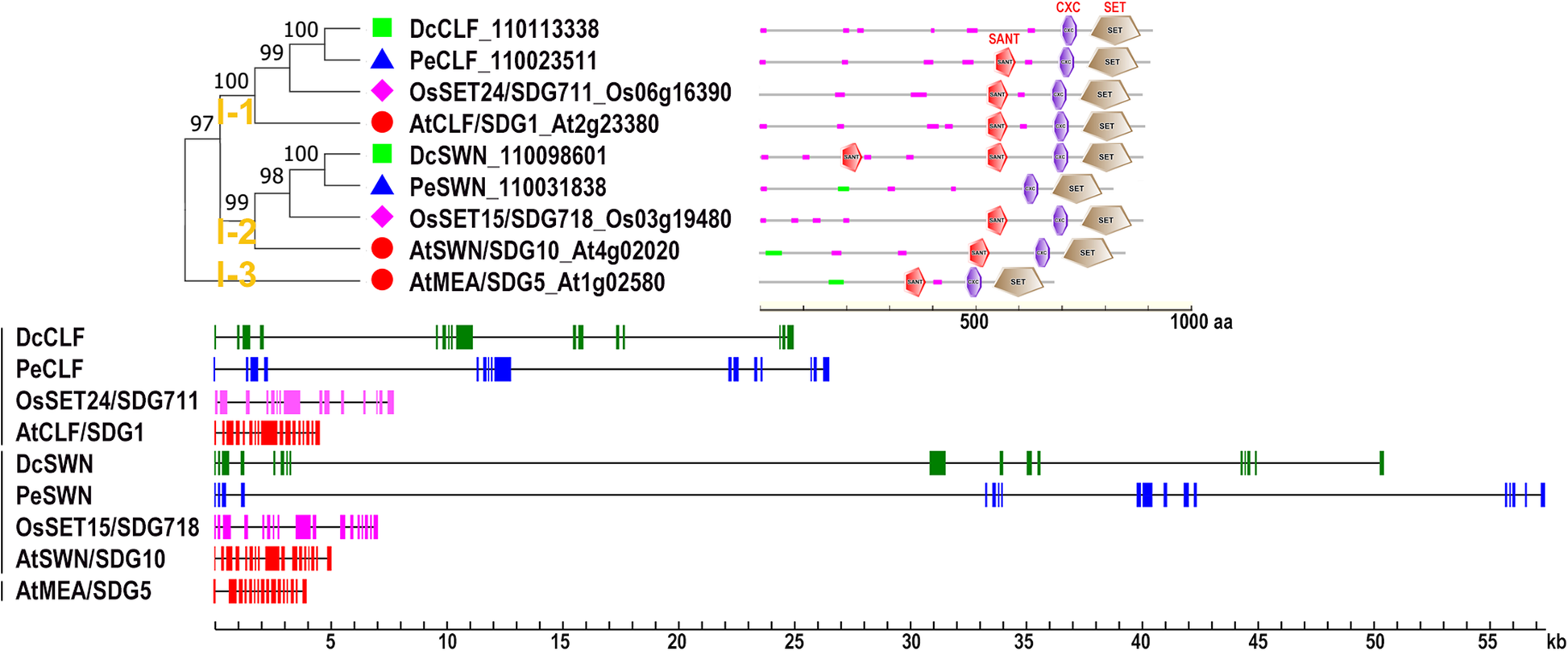This screenshot has width=1568, height=651.
Task: Select the tree label AtSWN/SDG10_At4g02020
Action: [x=544, y=251]
